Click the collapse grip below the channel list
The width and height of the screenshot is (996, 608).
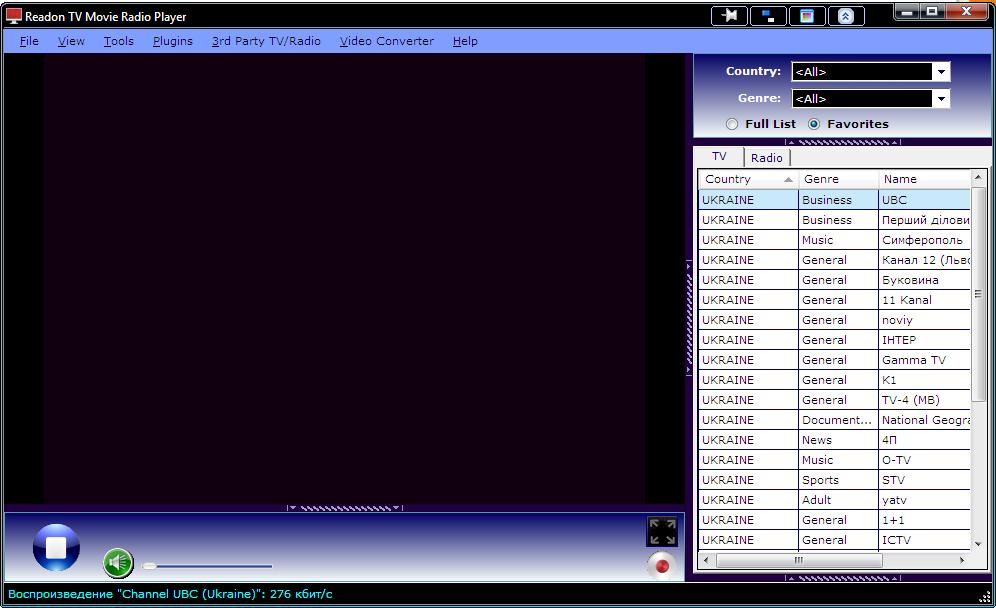tap(843, 578)
